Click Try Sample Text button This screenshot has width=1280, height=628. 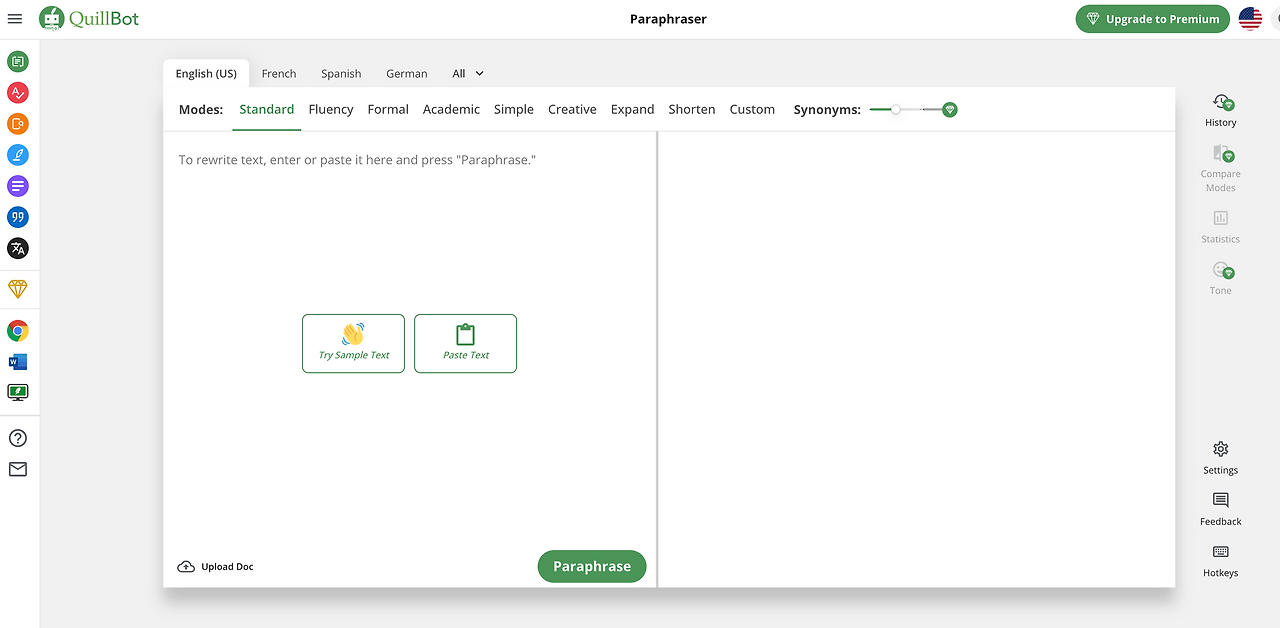353,343
